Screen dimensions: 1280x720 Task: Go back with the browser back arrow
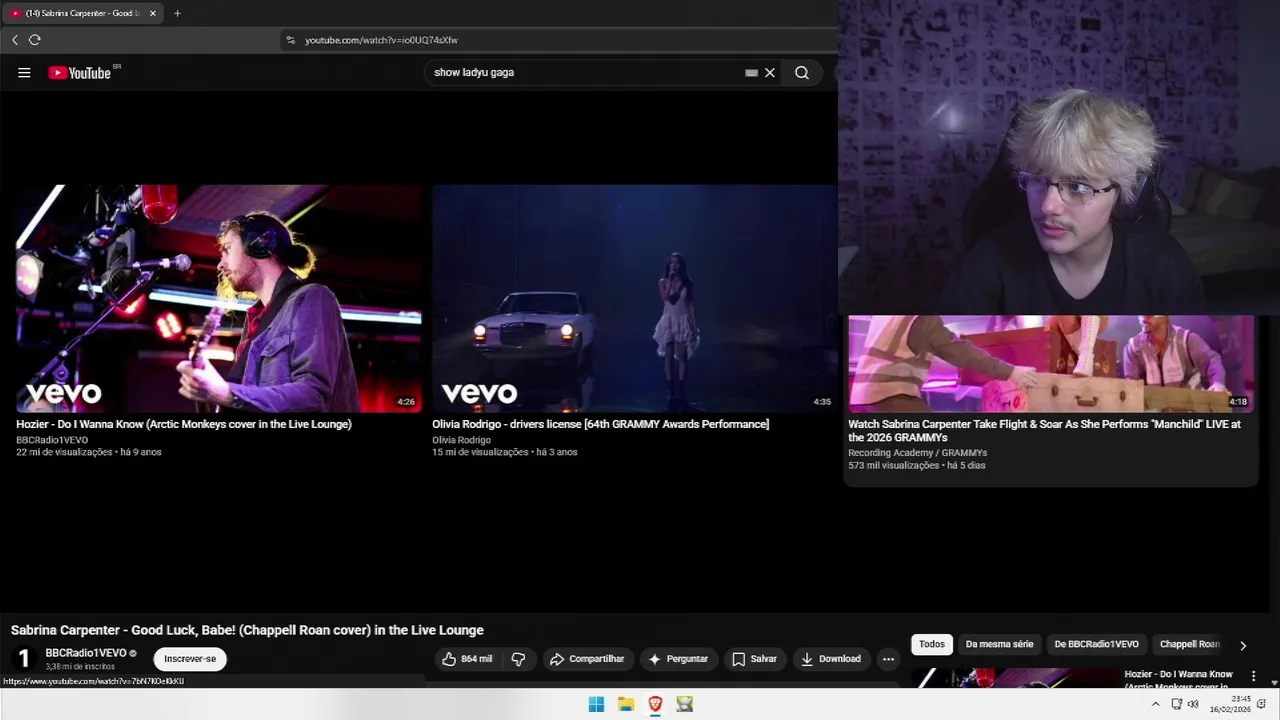pos(15,40)
